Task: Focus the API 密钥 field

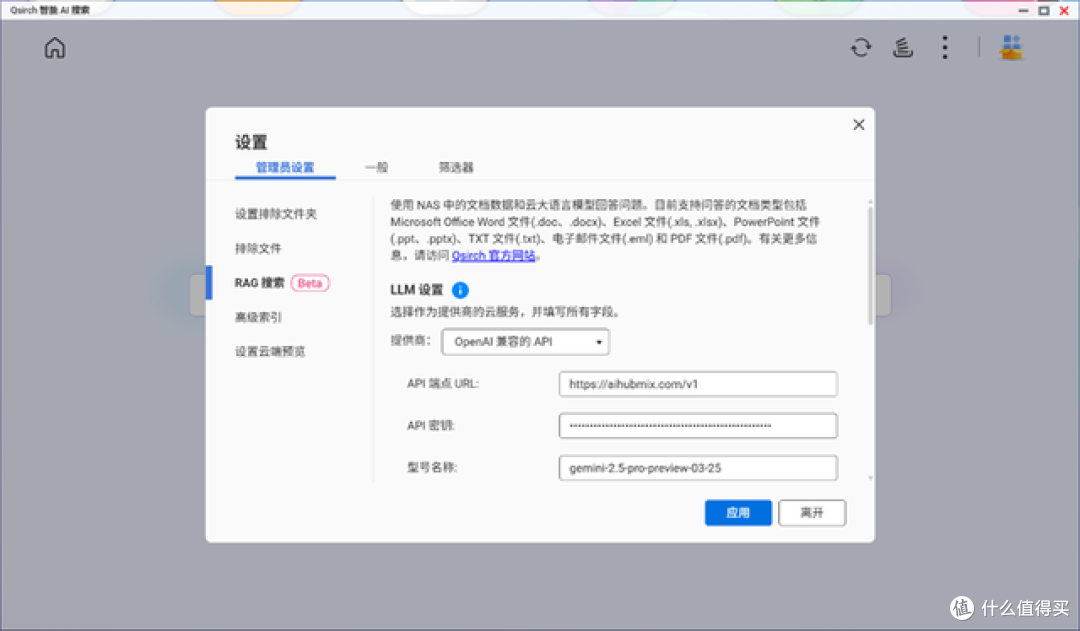Action: (698, 426)
